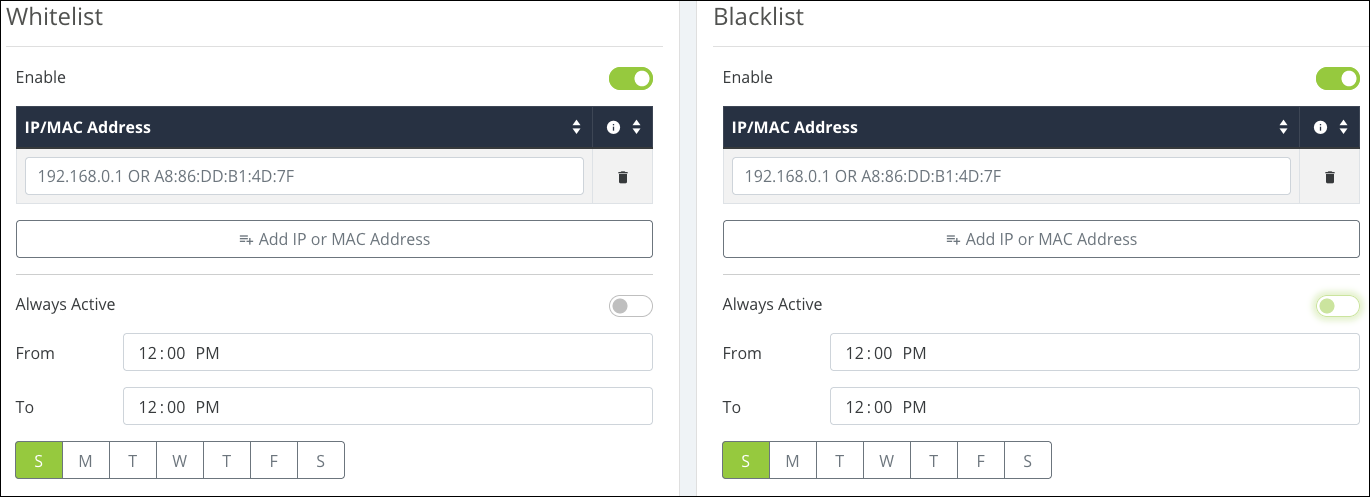The width and height of the screenshot is (1370, 497).
Task: Disable the Blacklist Enable toggle
Action: [1338, 78]
